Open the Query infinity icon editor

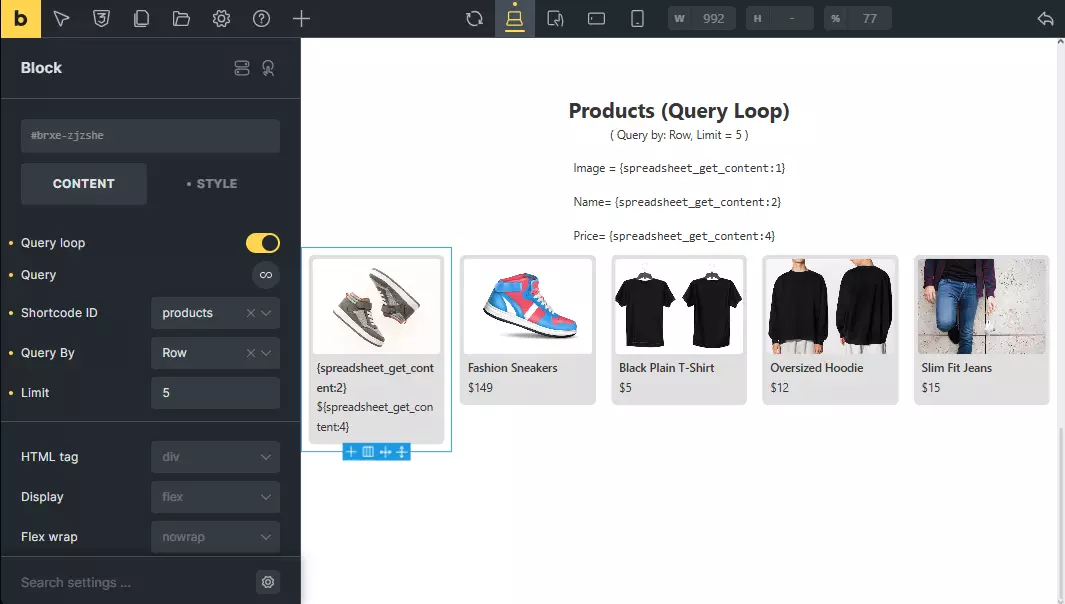266,275
